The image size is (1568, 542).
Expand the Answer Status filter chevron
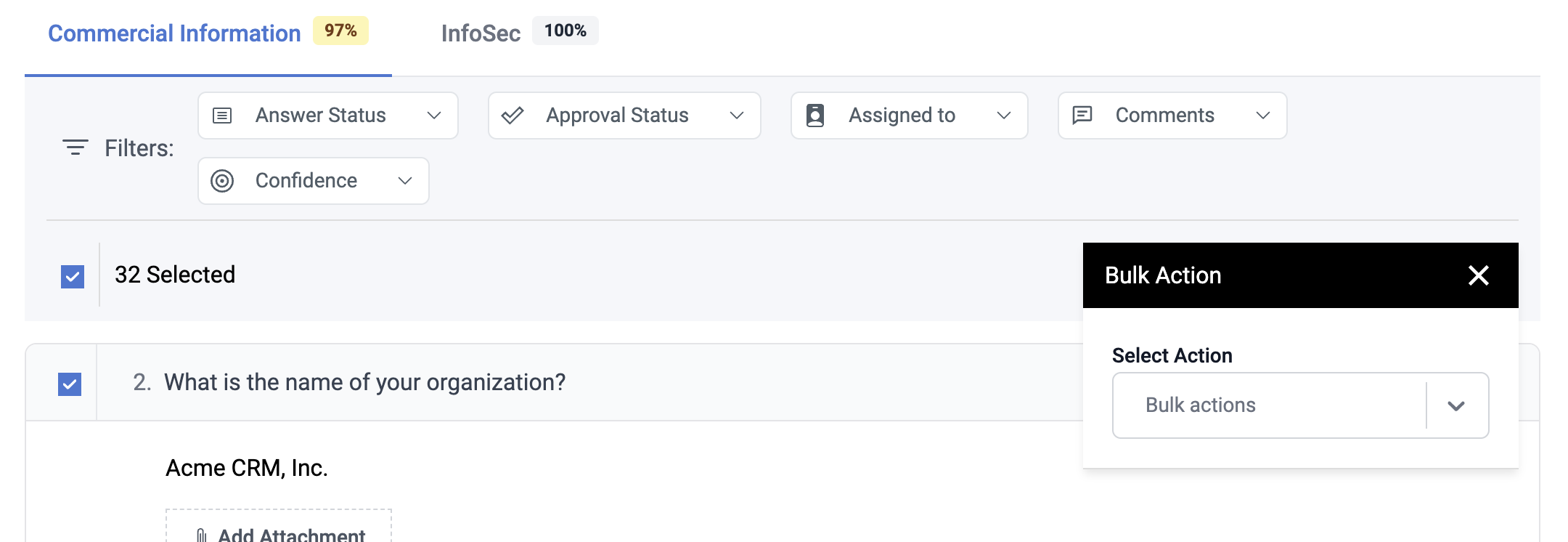(434, 116)
